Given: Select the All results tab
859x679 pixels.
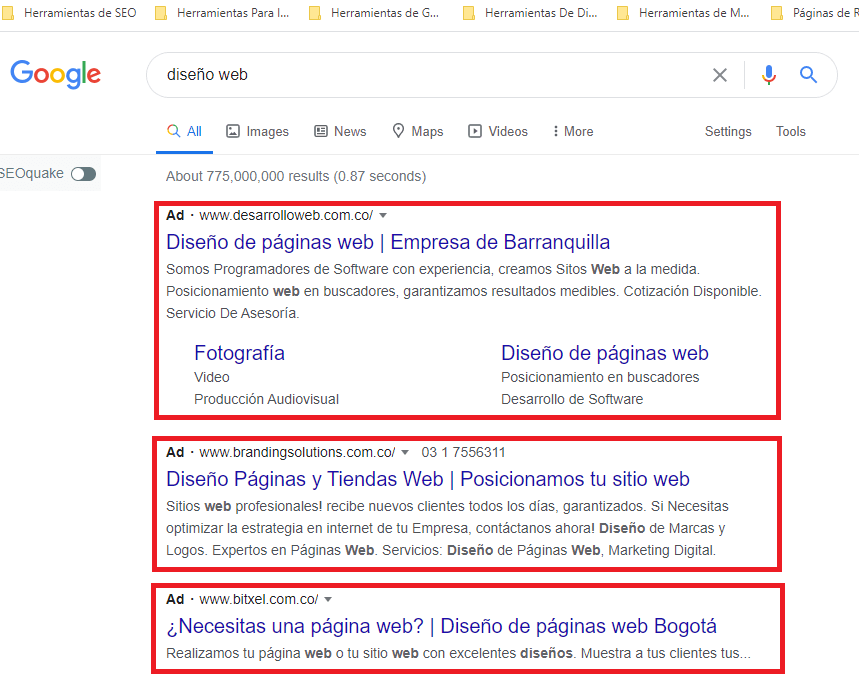Looking at the screenshot, I should (x=185, y=132).
